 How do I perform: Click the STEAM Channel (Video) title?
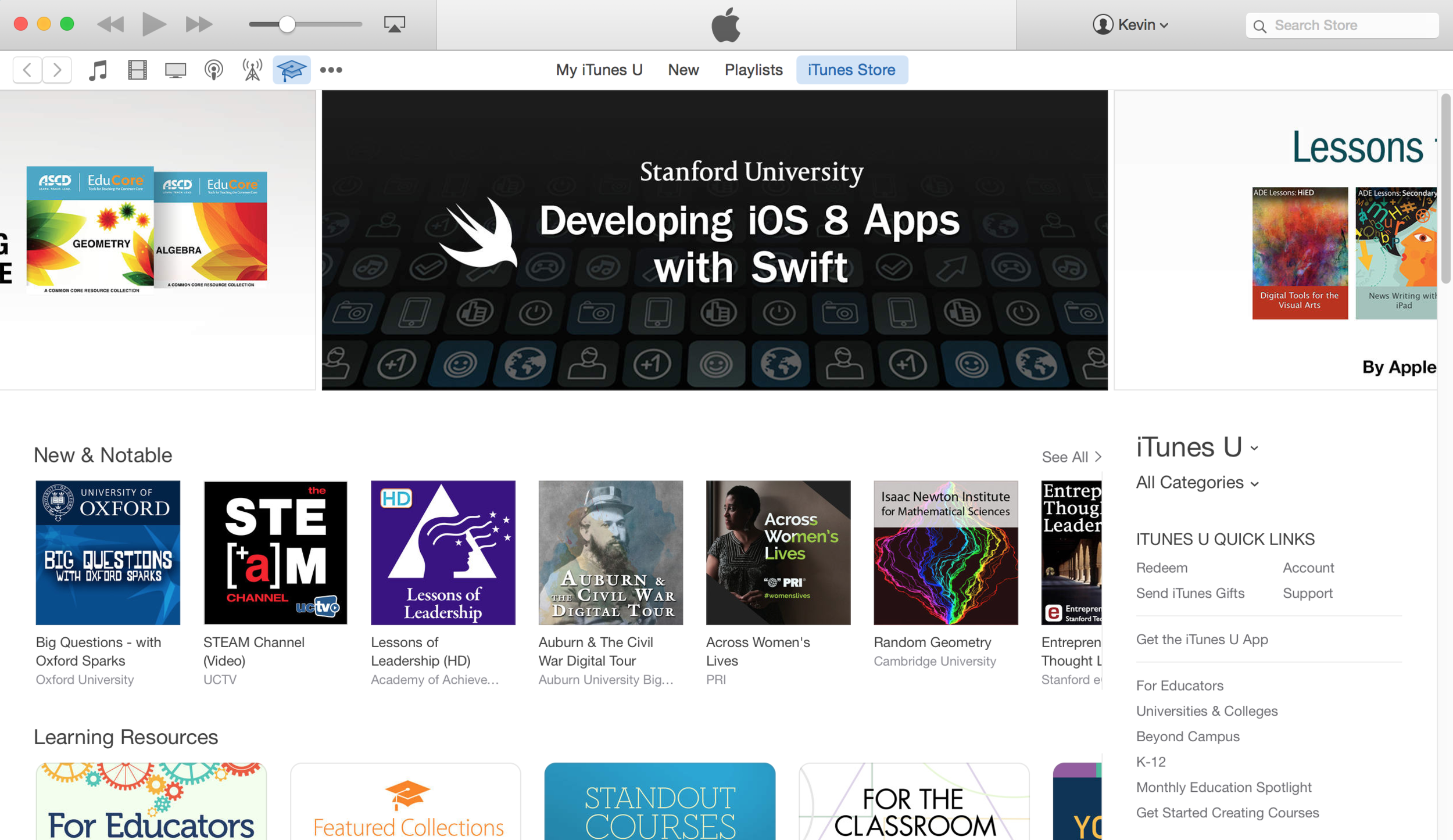click(254, 651)
